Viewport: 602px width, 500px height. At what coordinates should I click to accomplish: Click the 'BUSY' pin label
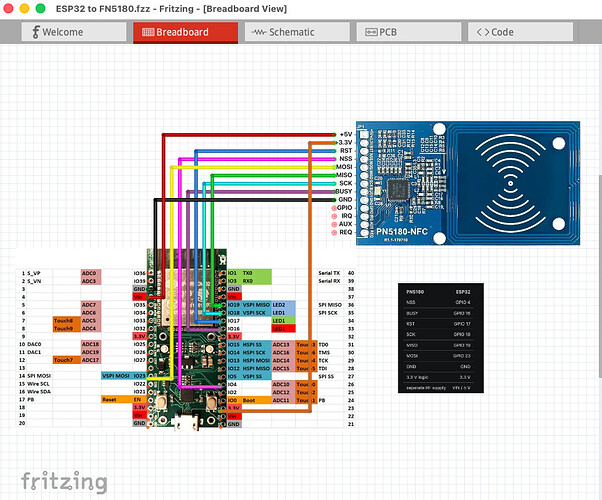pos(344,191)
